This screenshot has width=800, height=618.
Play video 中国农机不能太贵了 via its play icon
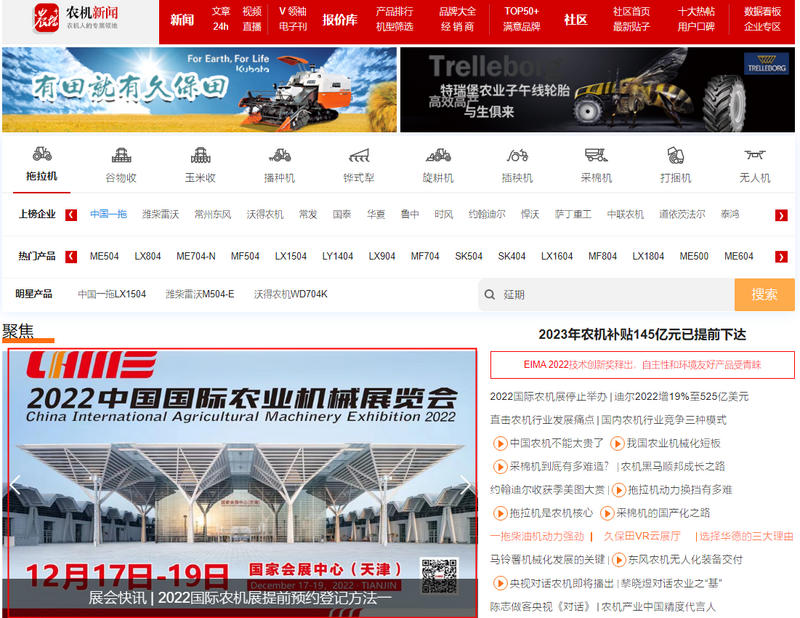click(499, 443)
